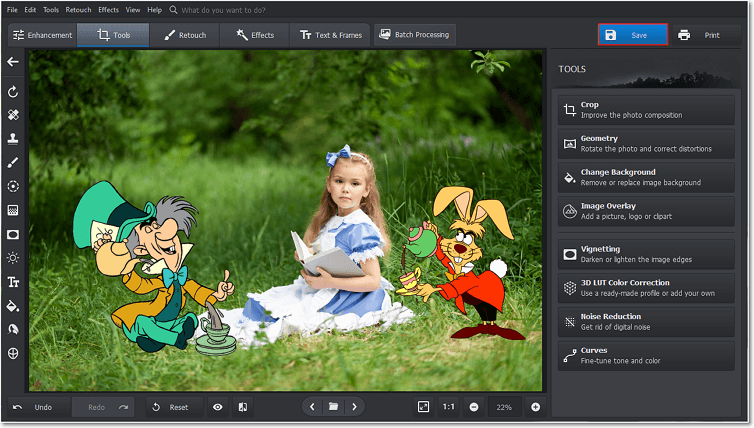
Task: Open the Vignetting tool
Action: (x=646, y=254)
